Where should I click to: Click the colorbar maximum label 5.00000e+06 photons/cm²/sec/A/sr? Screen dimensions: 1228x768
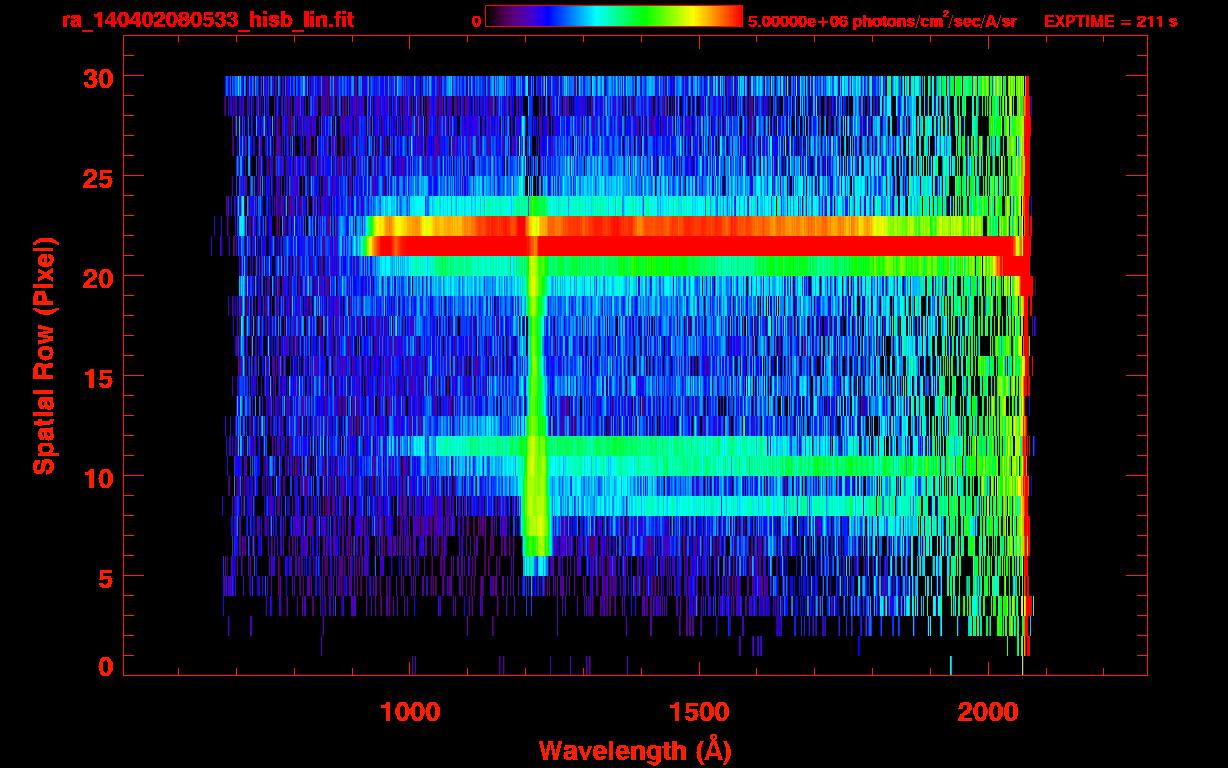(882, 20)
